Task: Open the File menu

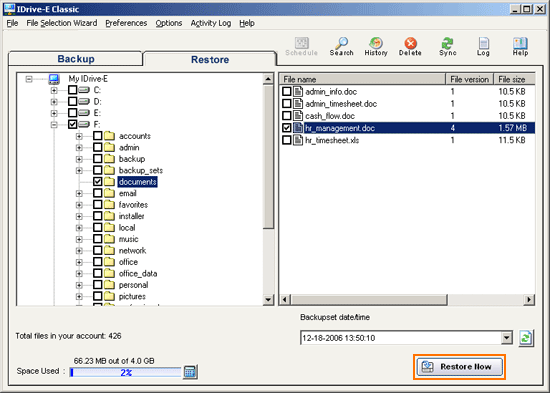Action: point(12,23)
